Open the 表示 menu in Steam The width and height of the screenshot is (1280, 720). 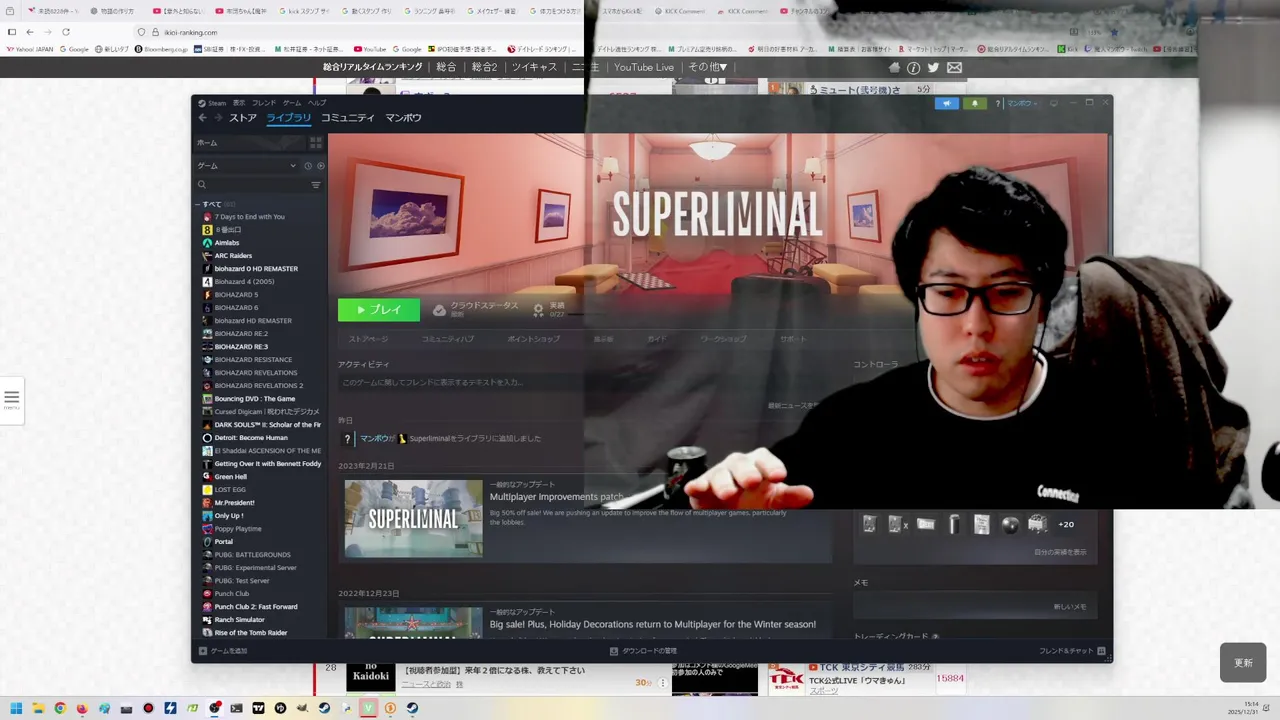coord(239,103)
